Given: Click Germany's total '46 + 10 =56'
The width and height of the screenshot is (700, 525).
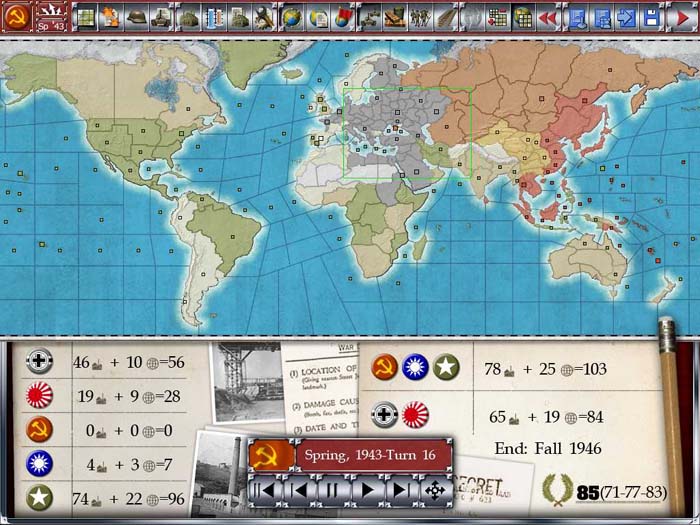Looking at the screenshot, I should (129, 362).
